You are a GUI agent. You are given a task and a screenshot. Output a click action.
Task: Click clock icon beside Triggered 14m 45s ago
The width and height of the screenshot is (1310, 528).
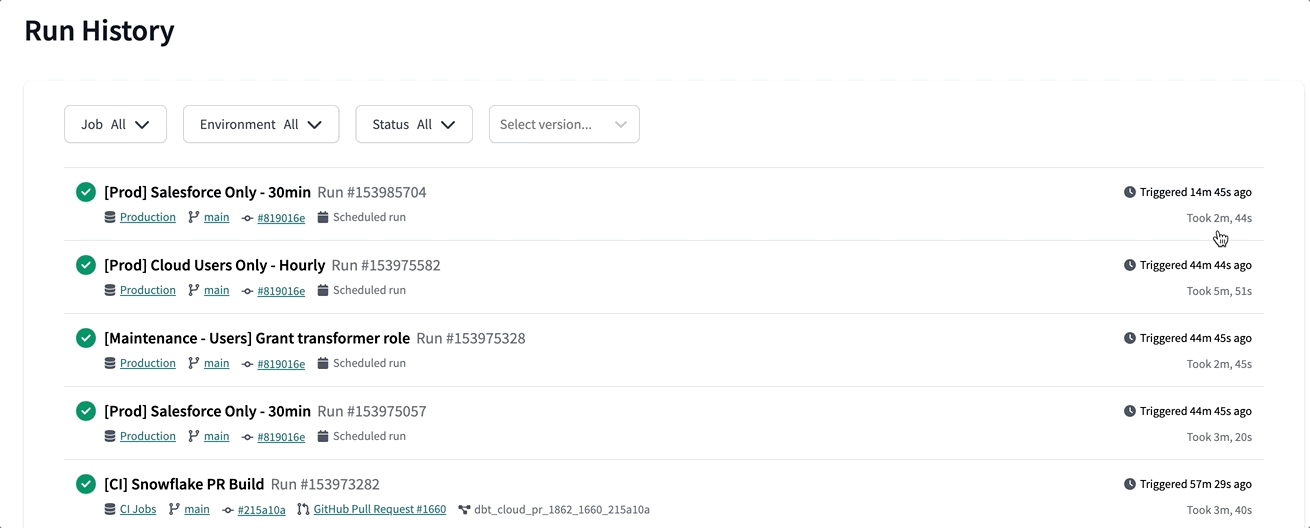click(x=1130, y=192)
